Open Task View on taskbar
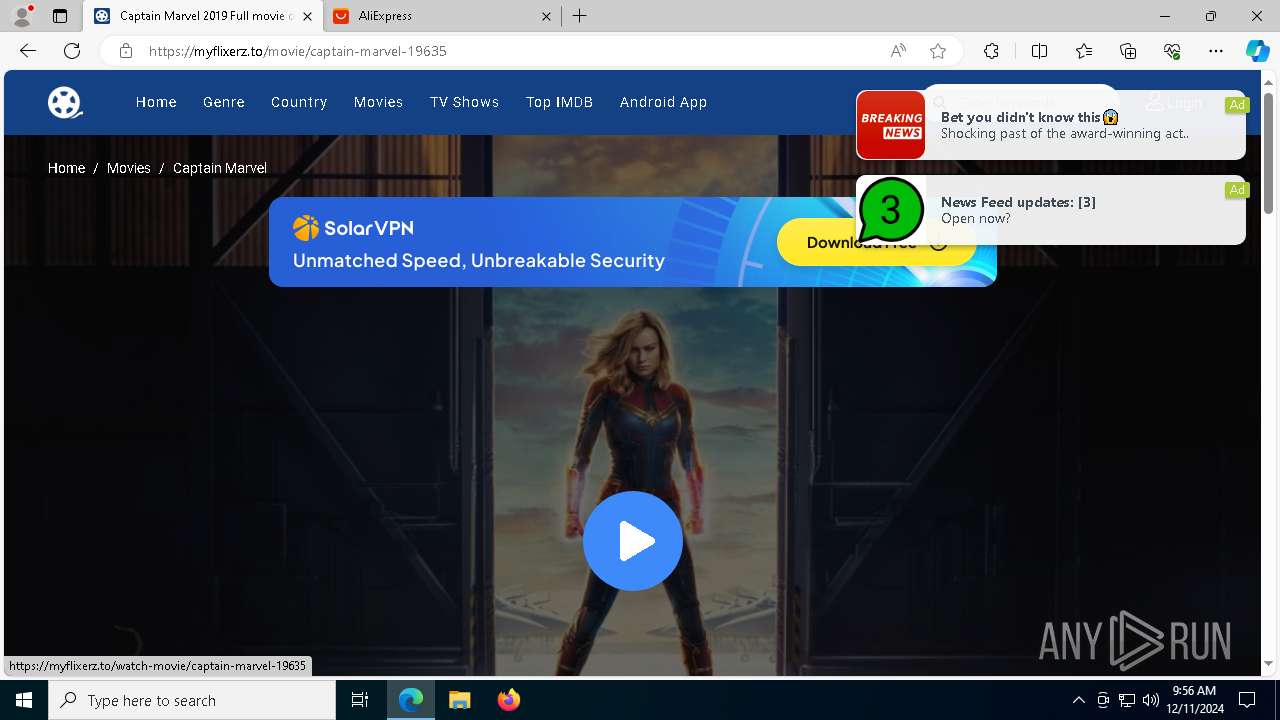 pos(360,700)
